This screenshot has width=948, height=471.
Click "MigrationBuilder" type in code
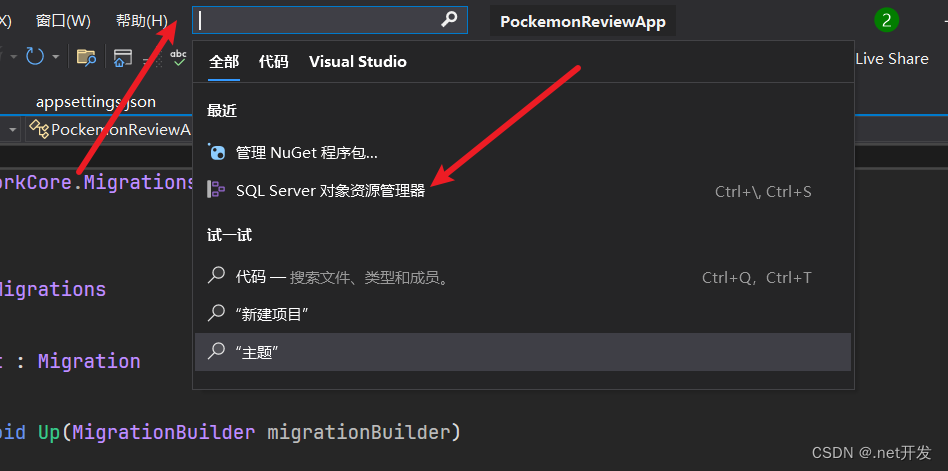pyautogui.click(x=163, y=432)
